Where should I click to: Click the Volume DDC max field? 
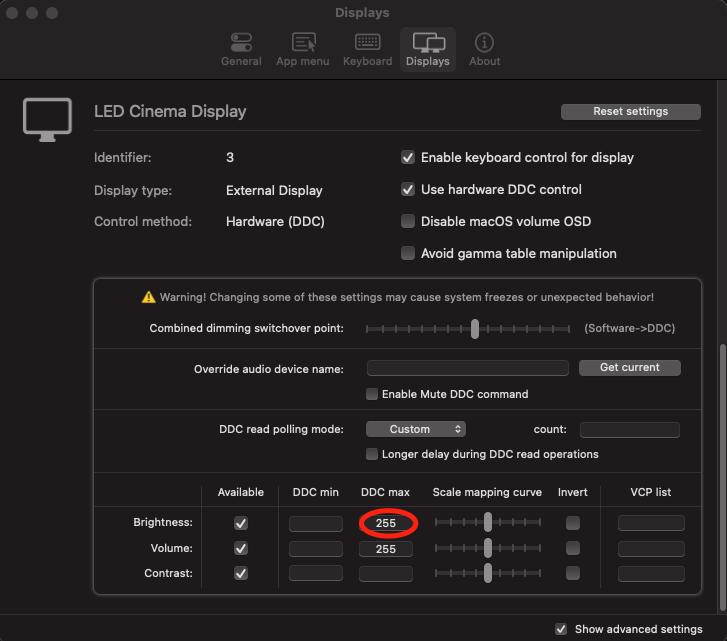point(386,549)
